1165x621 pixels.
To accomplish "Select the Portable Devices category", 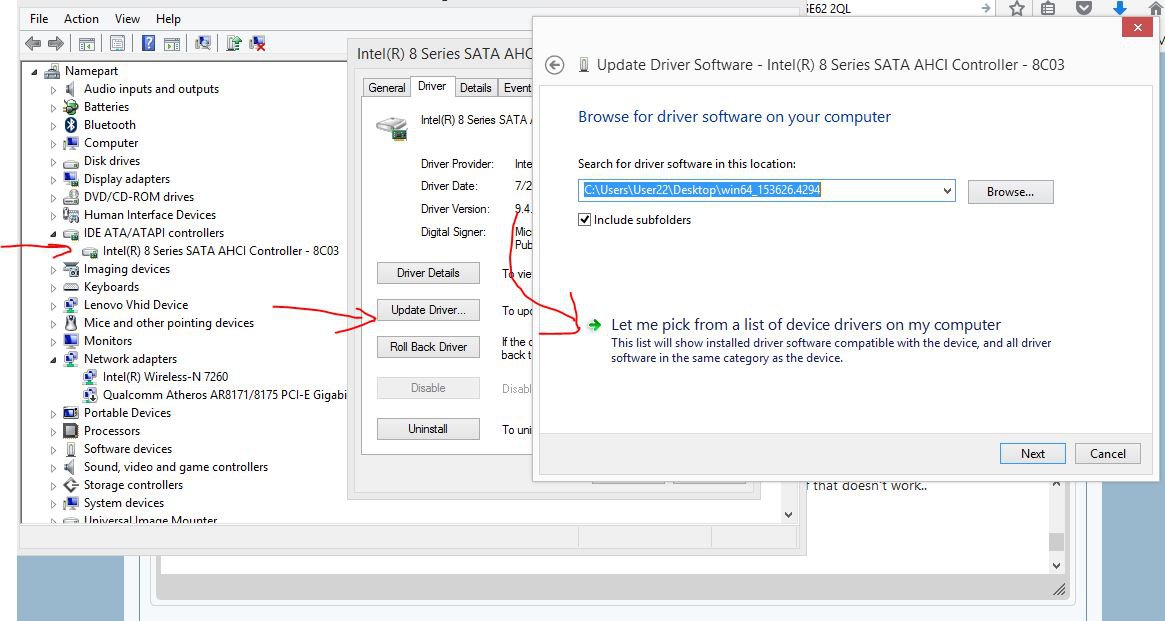I will pyautogui.click(x=127, y=413).
